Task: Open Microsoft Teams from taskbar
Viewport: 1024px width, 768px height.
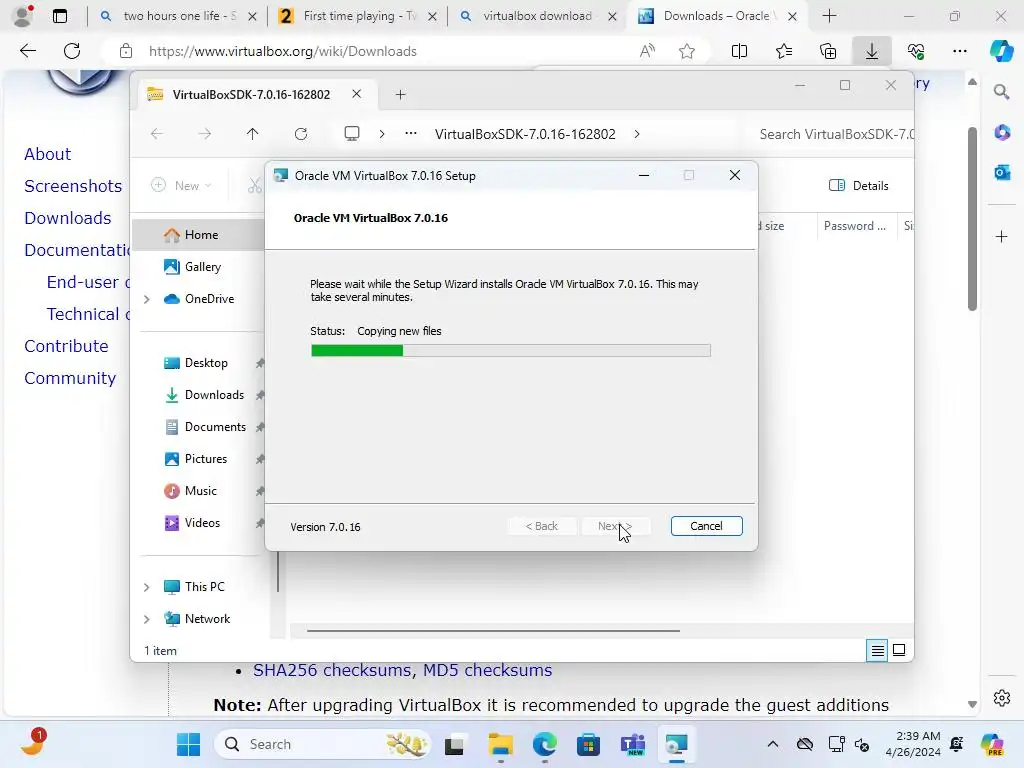Action: (632, 744)
